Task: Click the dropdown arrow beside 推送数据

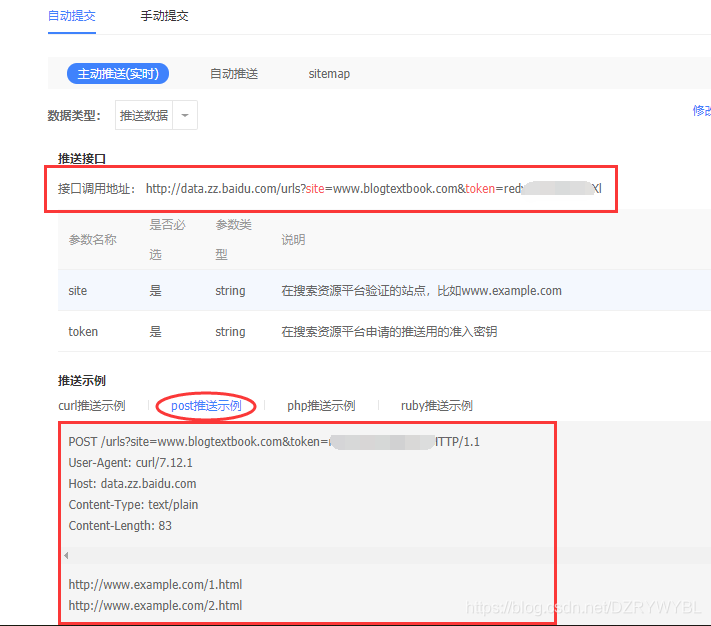Action: click(185, 115)
